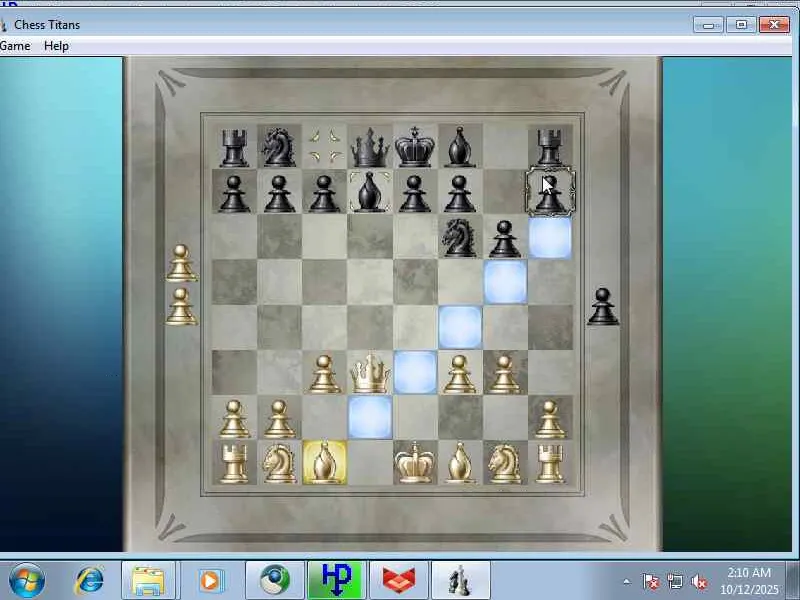Move bishop to highlighted square f4

pyautogui.click(x=460, y=327)
